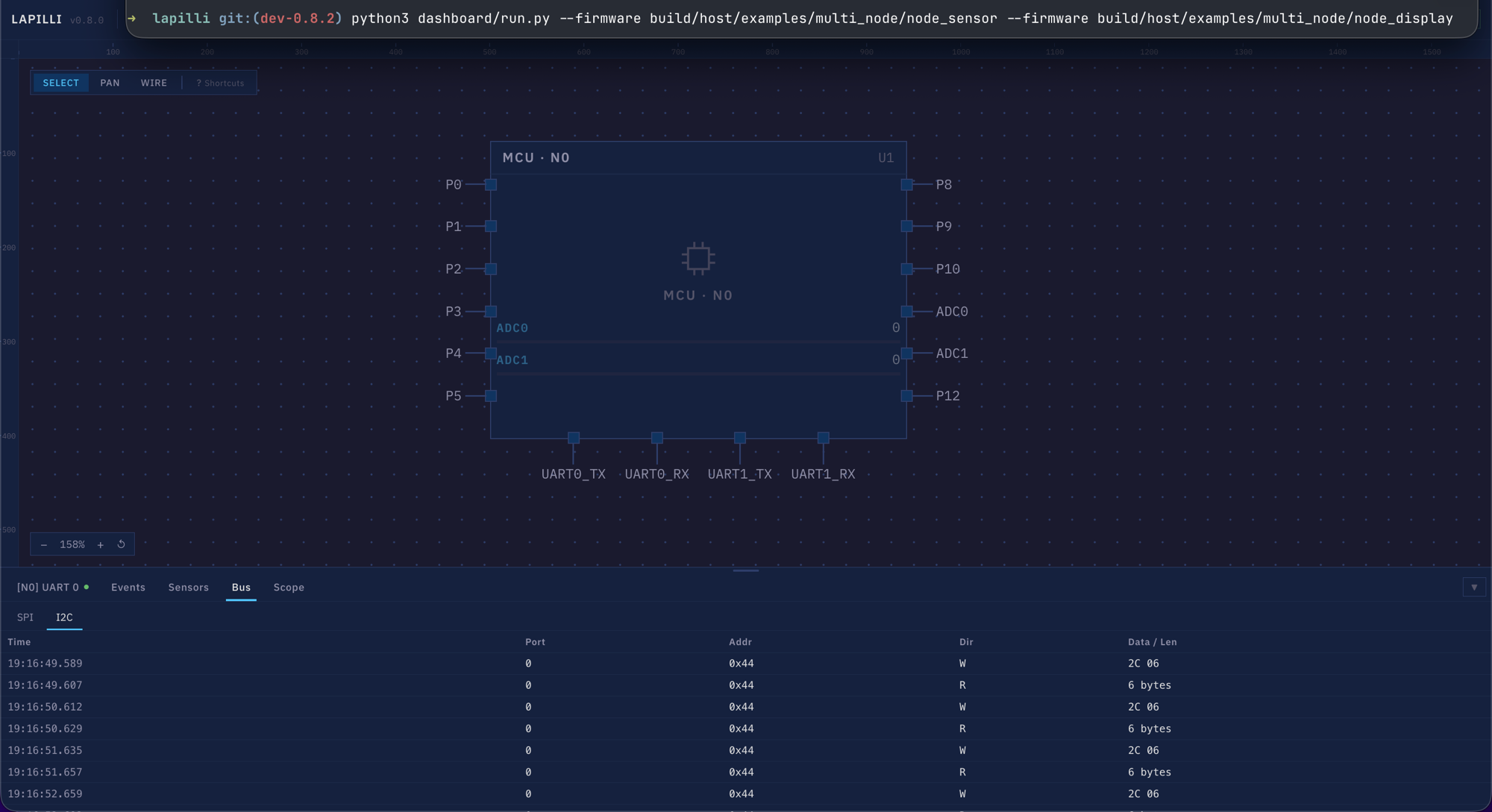
Task: Click the MCU · N0 title header
Action: click(536, 158)
